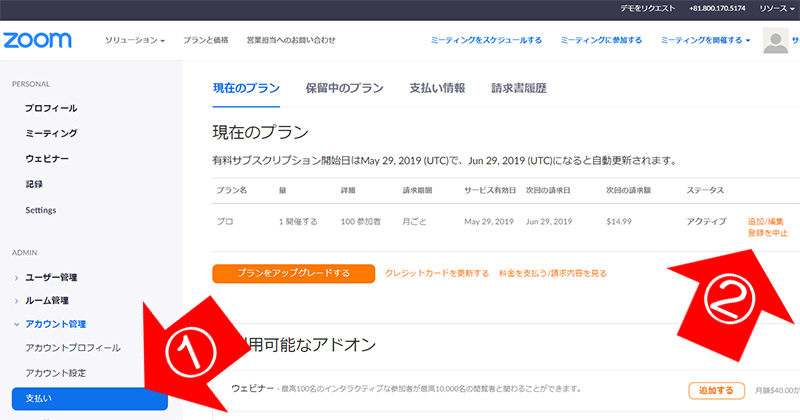
Task: Click the user profile avatar icon
Action: pyautogui.click(x=774, y=41)
